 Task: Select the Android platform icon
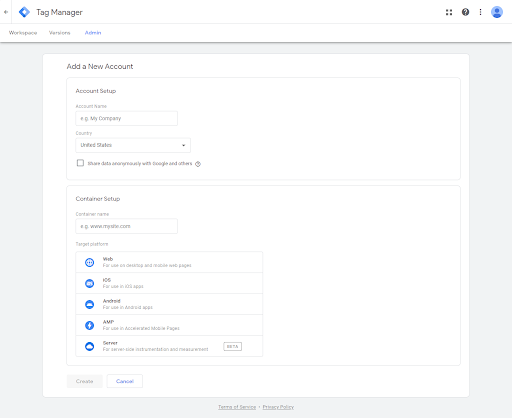click(89, 304)
